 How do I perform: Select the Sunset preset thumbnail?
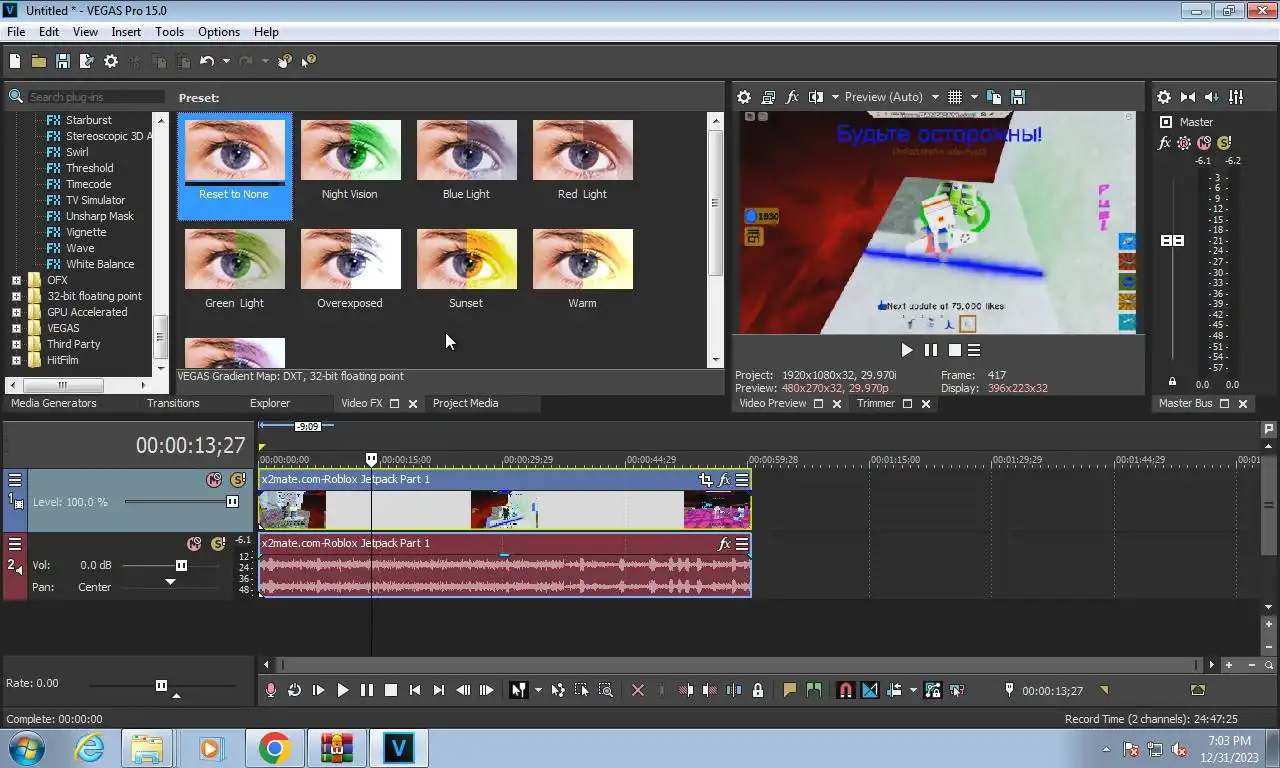(x=466, y=259)
